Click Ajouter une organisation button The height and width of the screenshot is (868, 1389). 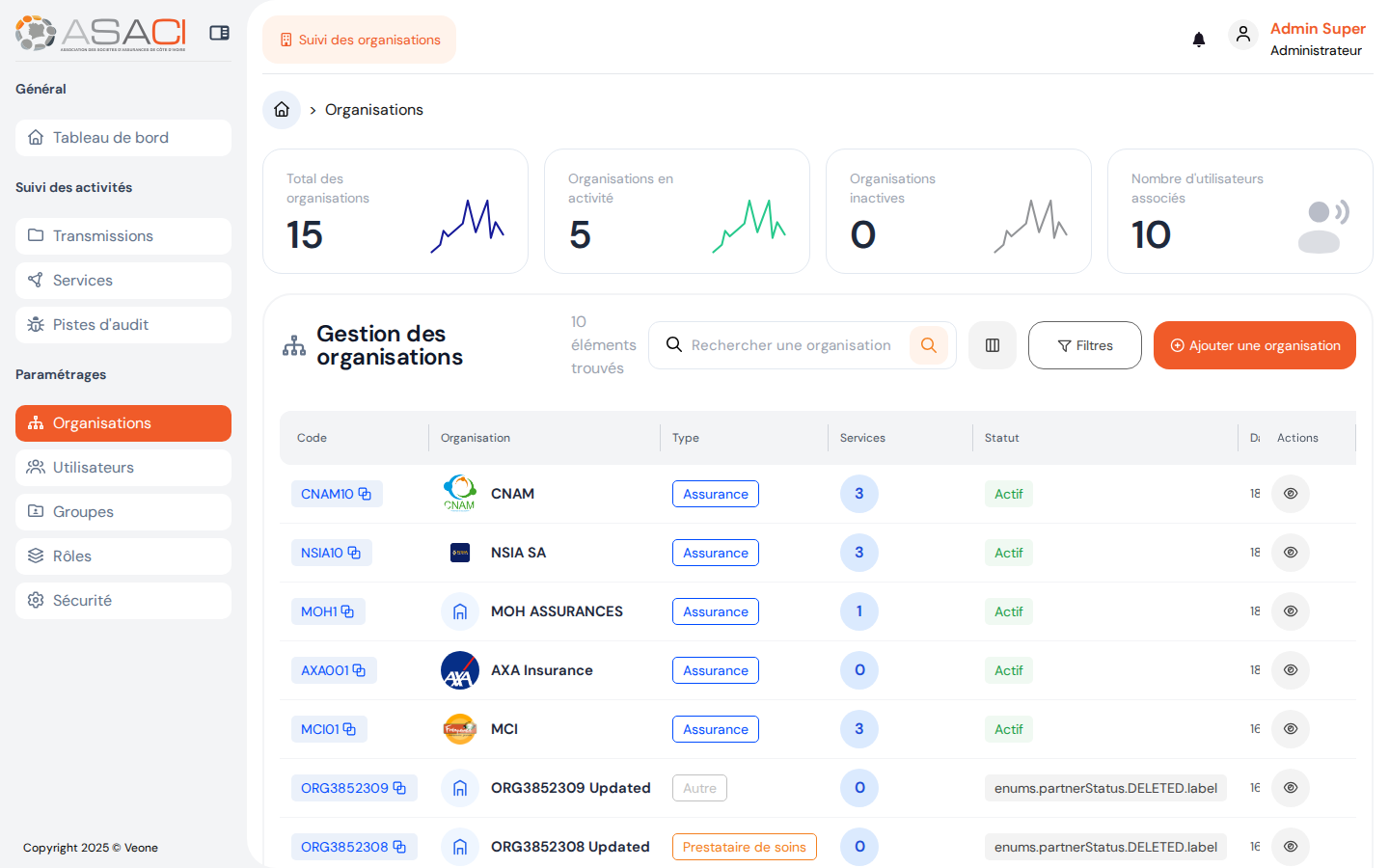coord(1254,345)
